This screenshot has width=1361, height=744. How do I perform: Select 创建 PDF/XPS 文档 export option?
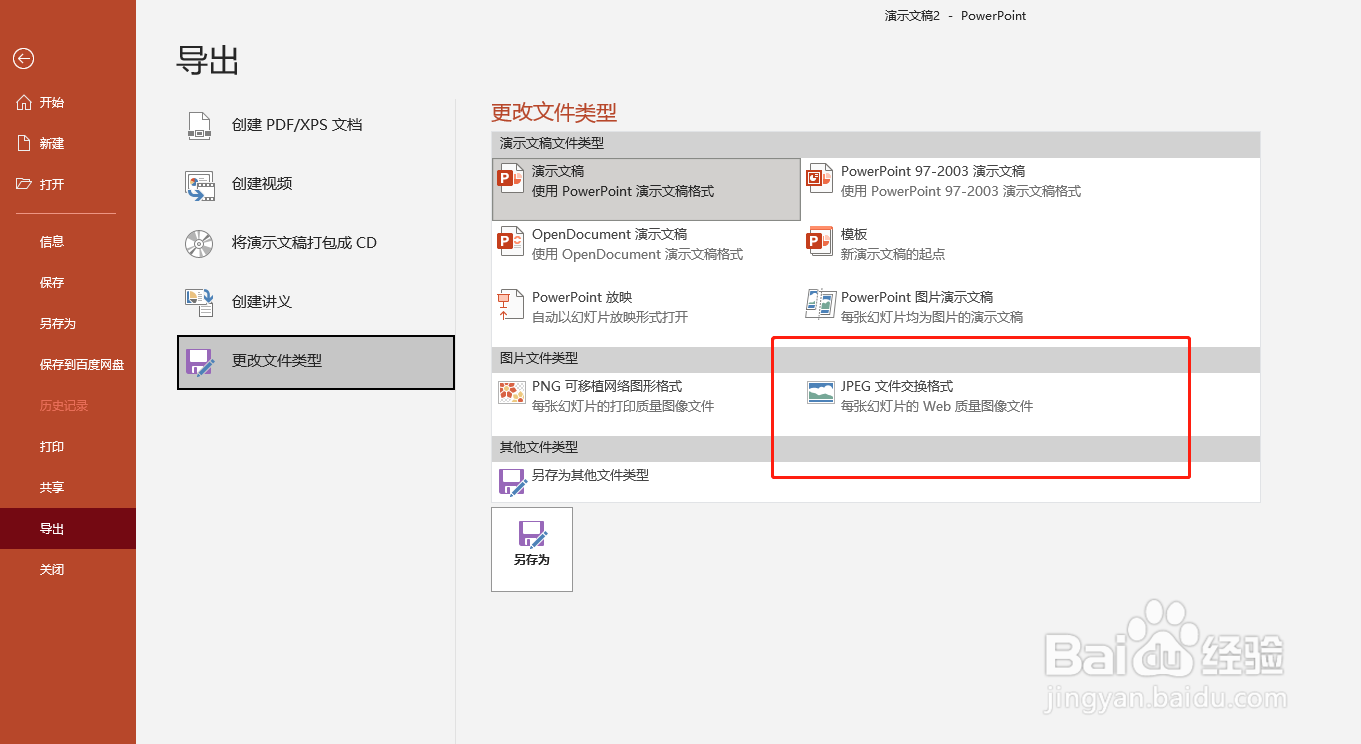(316, 126)
